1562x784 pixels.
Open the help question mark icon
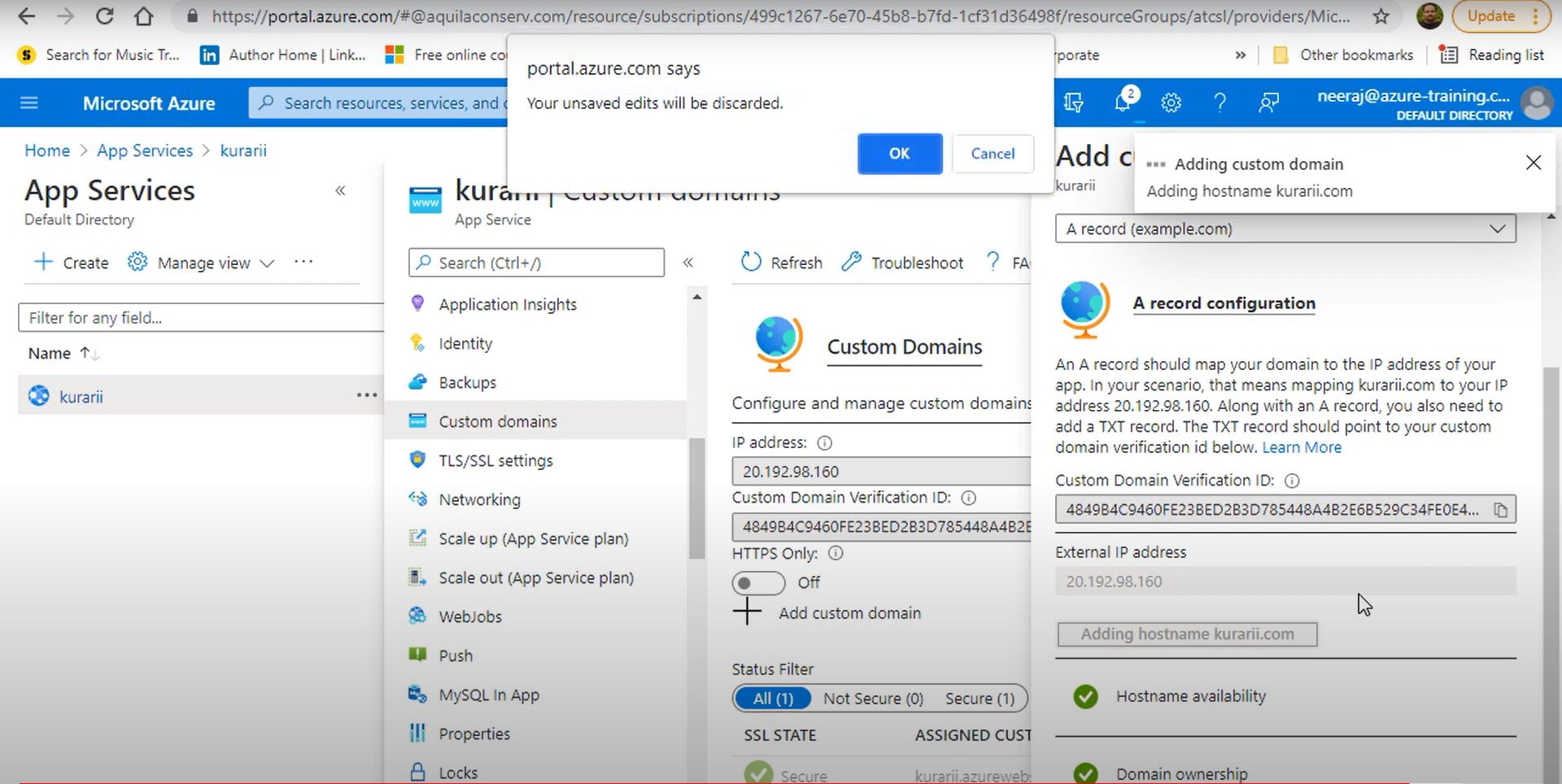pos(1219,102)
